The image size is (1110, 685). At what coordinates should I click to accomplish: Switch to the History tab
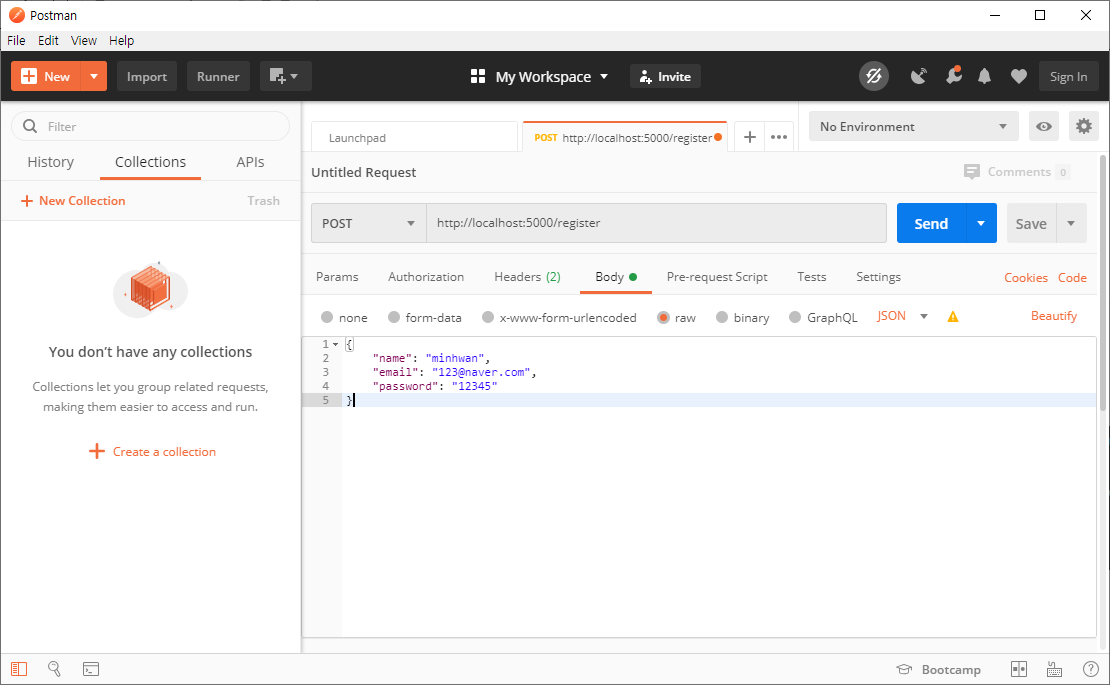pos(50,162)
